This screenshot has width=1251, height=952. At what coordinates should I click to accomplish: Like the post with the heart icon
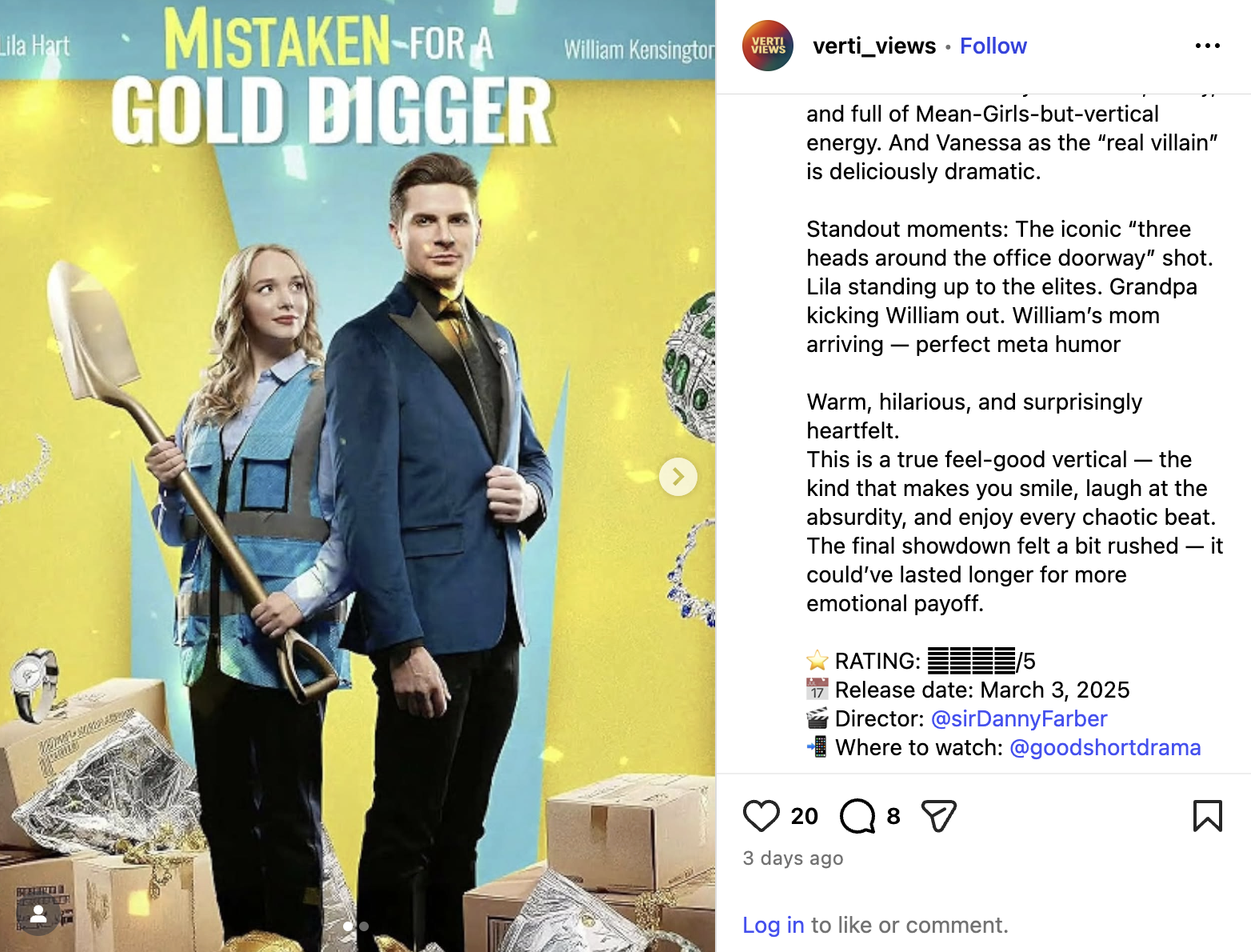(761, 816)
